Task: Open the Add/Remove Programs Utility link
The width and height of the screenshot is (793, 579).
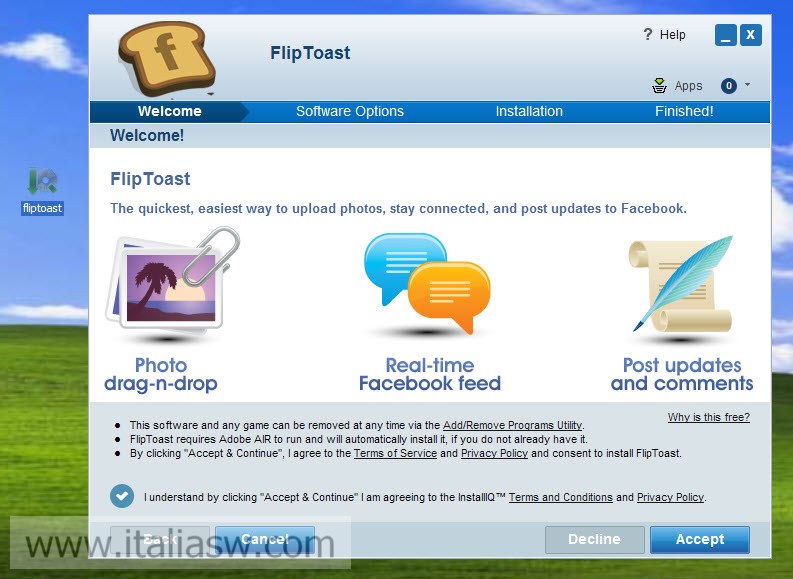Action: point(512,425)
